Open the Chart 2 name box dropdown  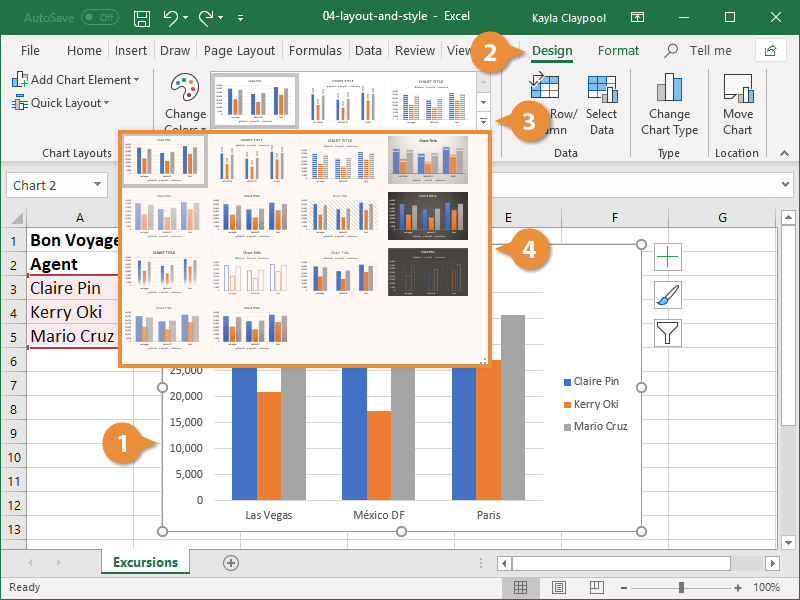pyautogui.click(x=100, y=185)
